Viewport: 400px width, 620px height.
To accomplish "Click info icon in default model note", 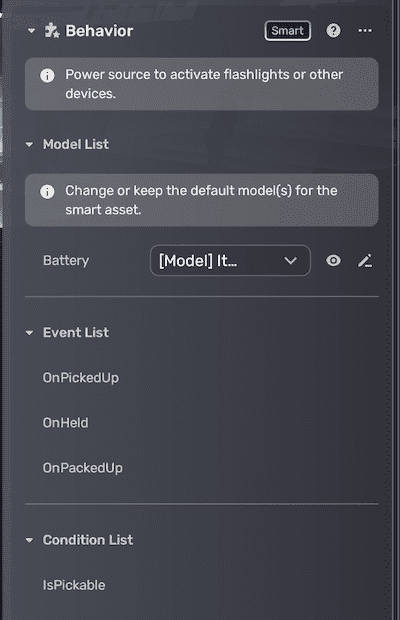I will click(47, 191).
